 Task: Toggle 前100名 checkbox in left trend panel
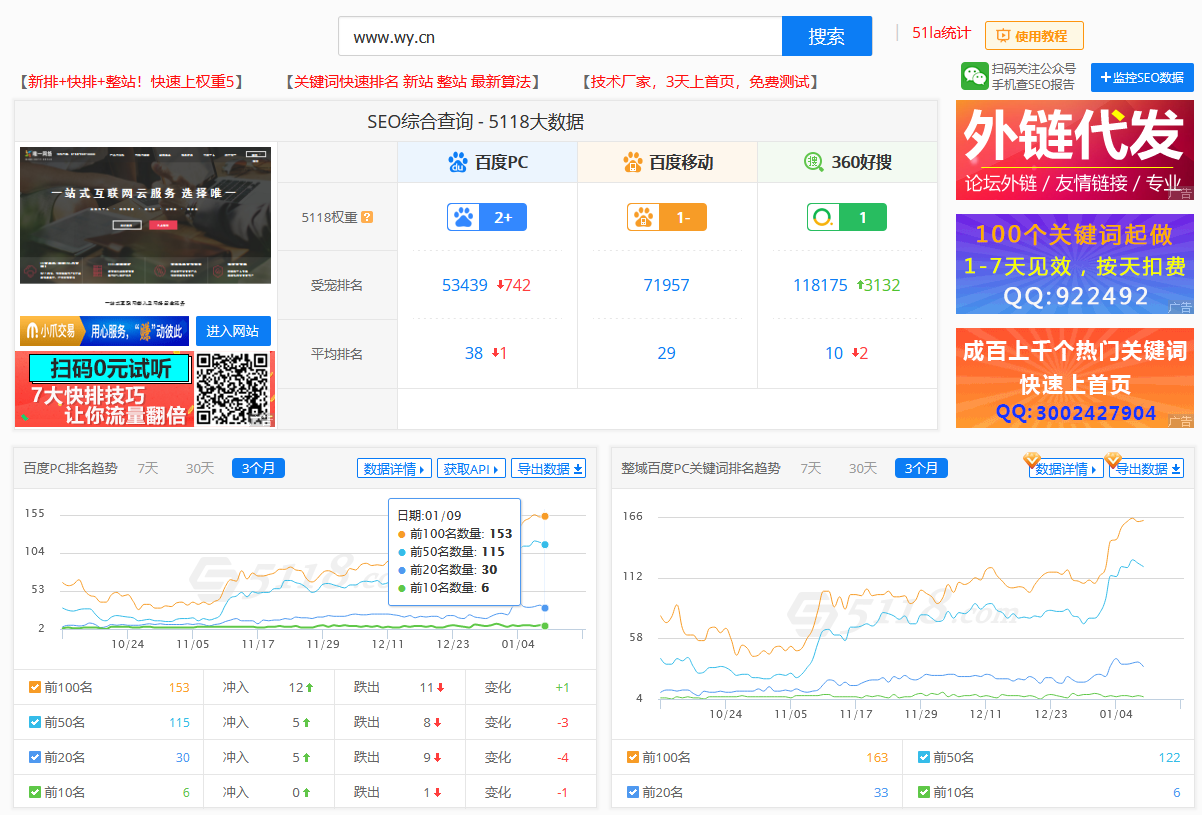point(35,687)
